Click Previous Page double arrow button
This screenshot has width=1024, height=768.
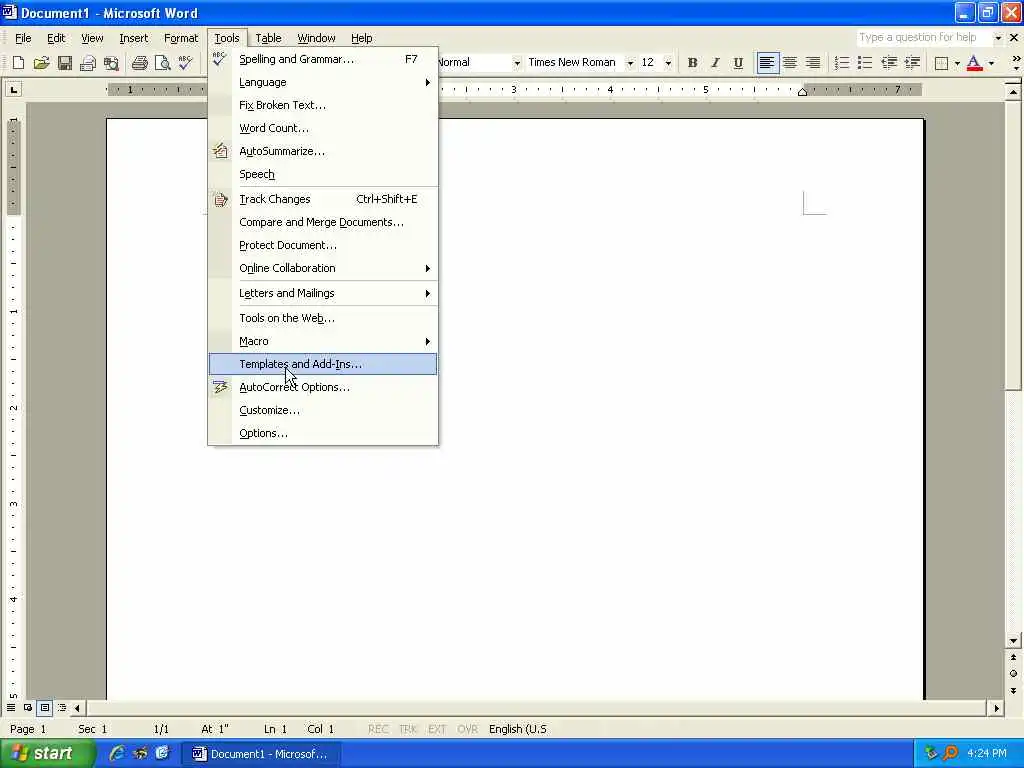(x=1013, y=658)
